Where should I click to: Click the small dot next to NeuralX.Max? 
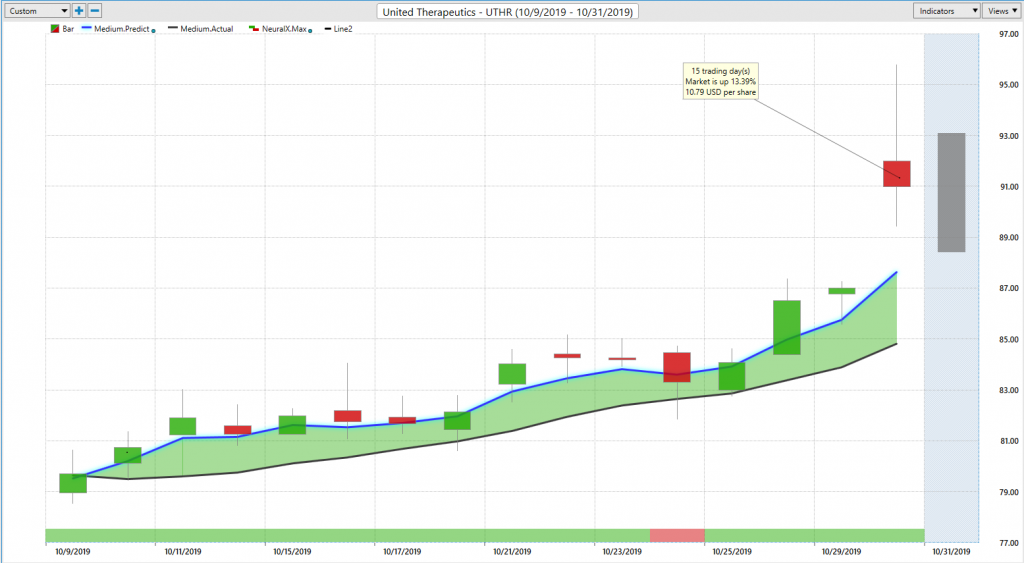[310, 31]
